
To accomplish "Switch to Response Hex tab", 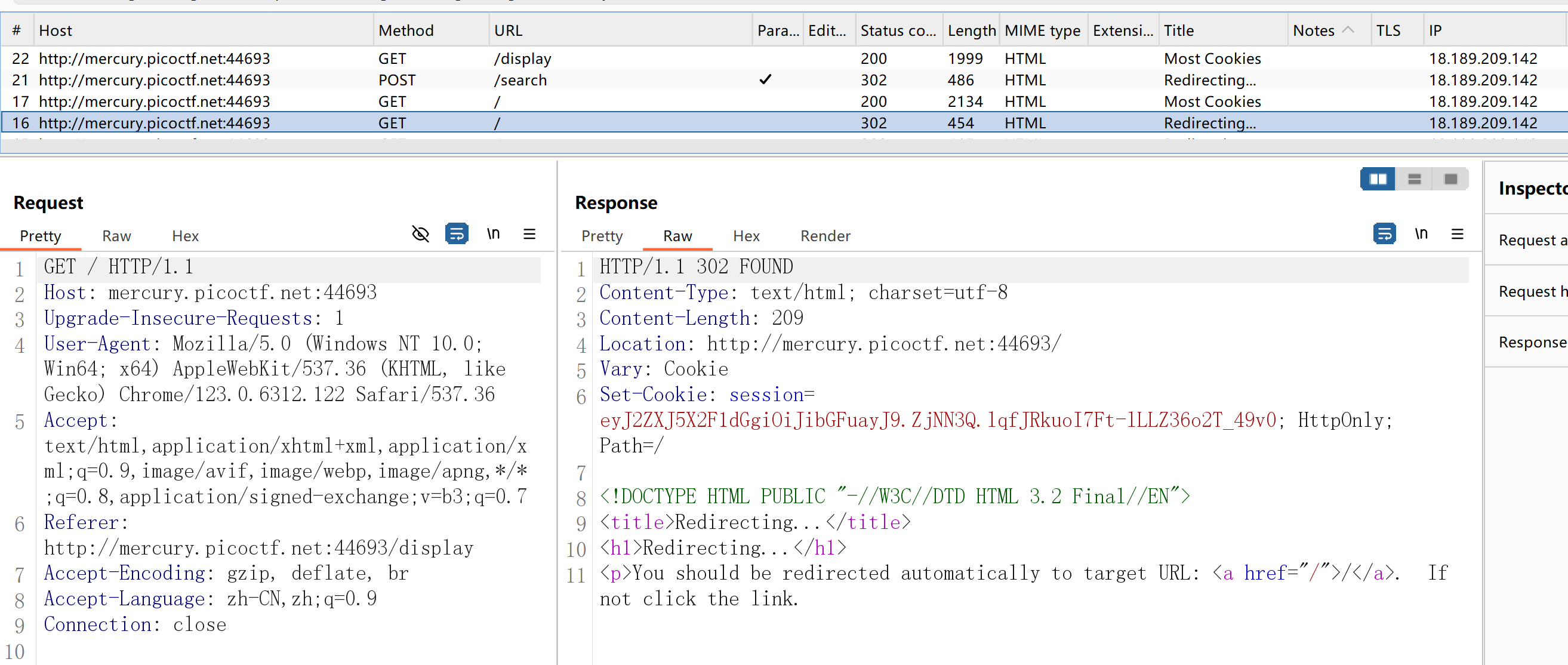I will (x=746, y=236).
